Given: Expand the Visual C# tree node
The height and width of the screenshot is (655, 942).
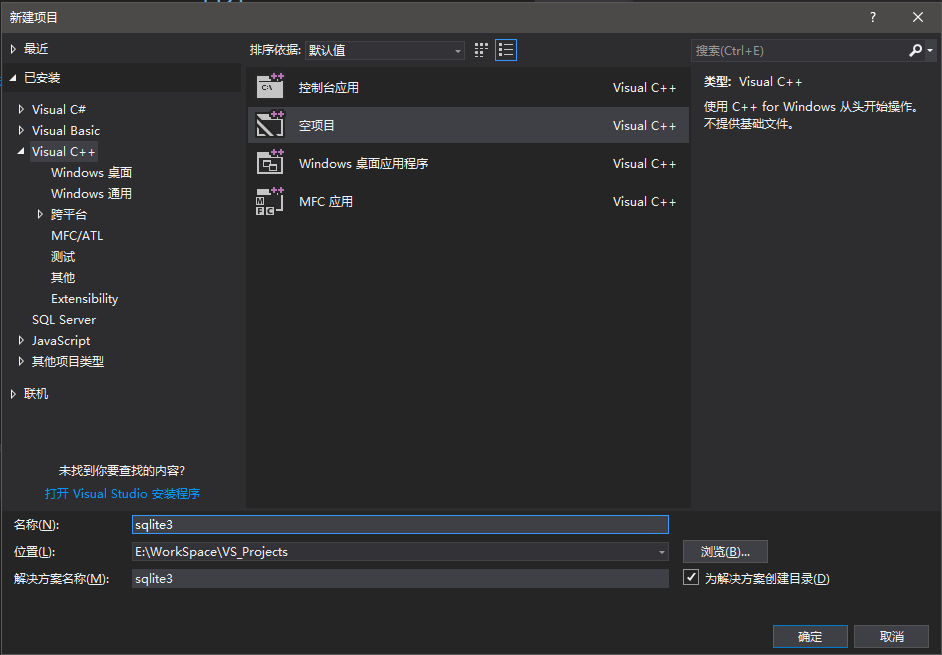Looking at the screenshot, I should click(x=21, y=110).
